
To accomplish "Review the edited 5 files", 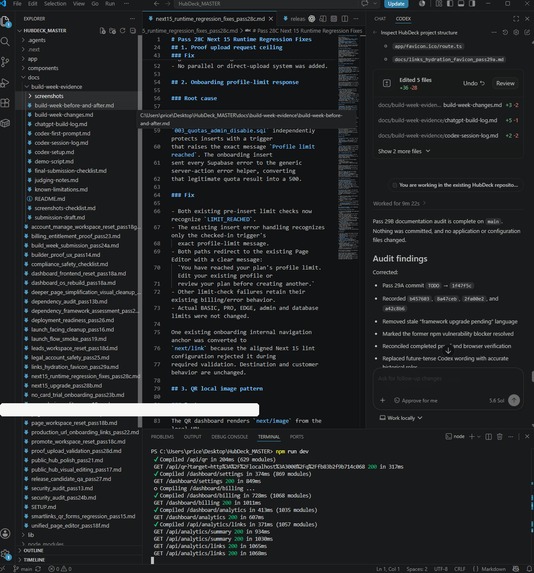I will click(x=505, y=83).
